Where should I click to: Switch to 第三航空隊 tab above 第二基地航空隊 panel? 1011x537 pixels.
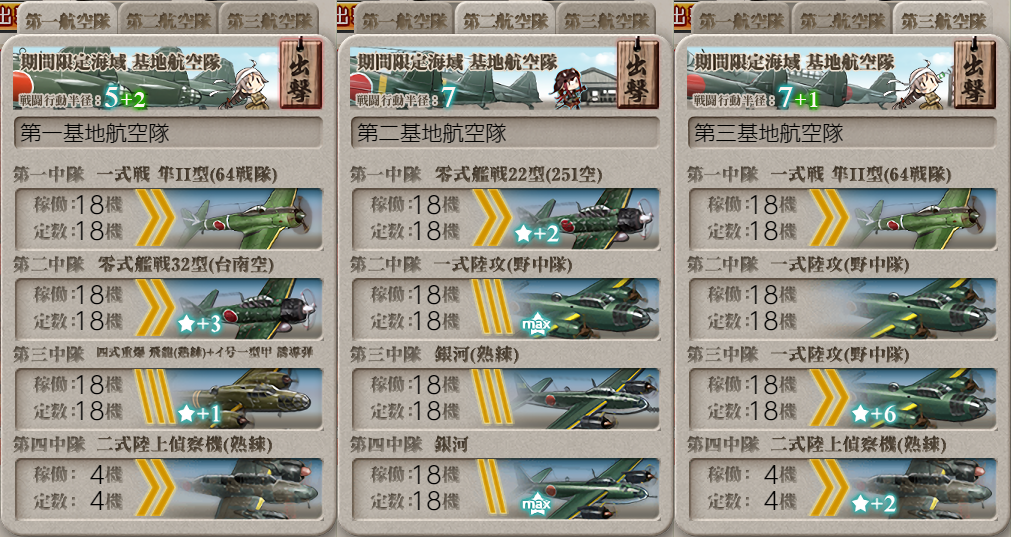[606, 20]
